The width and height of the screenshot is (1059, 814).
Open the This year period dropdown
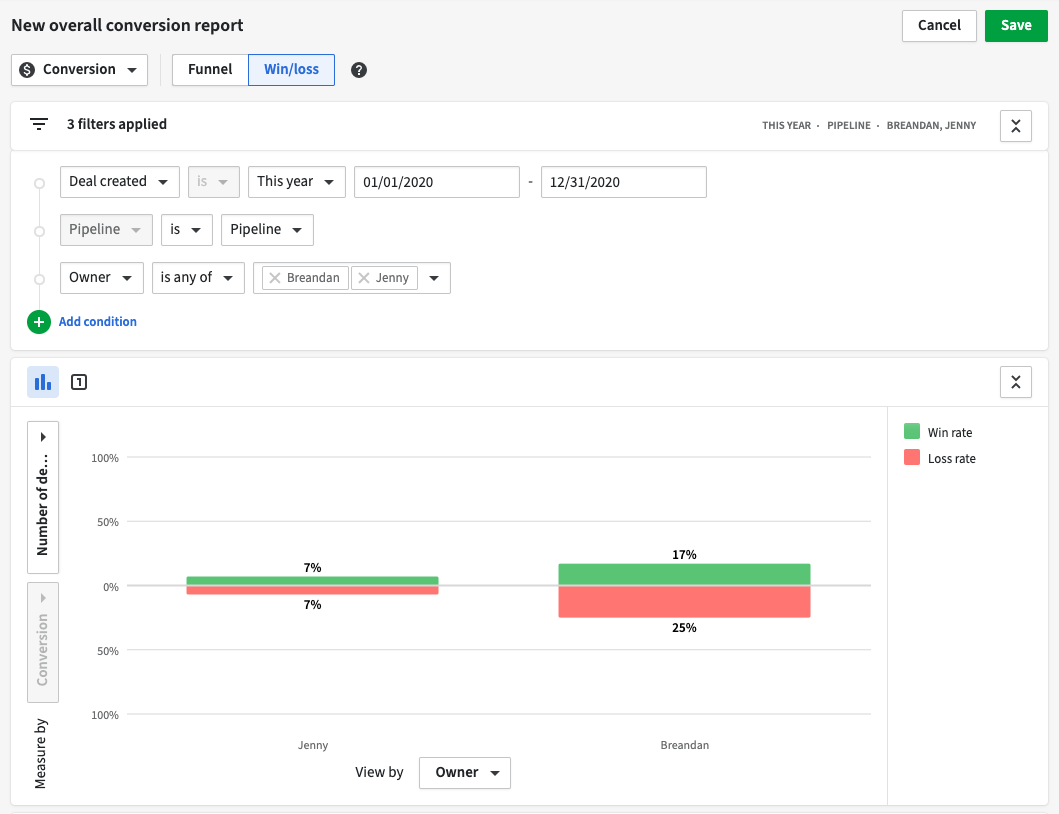click(296, 182)
